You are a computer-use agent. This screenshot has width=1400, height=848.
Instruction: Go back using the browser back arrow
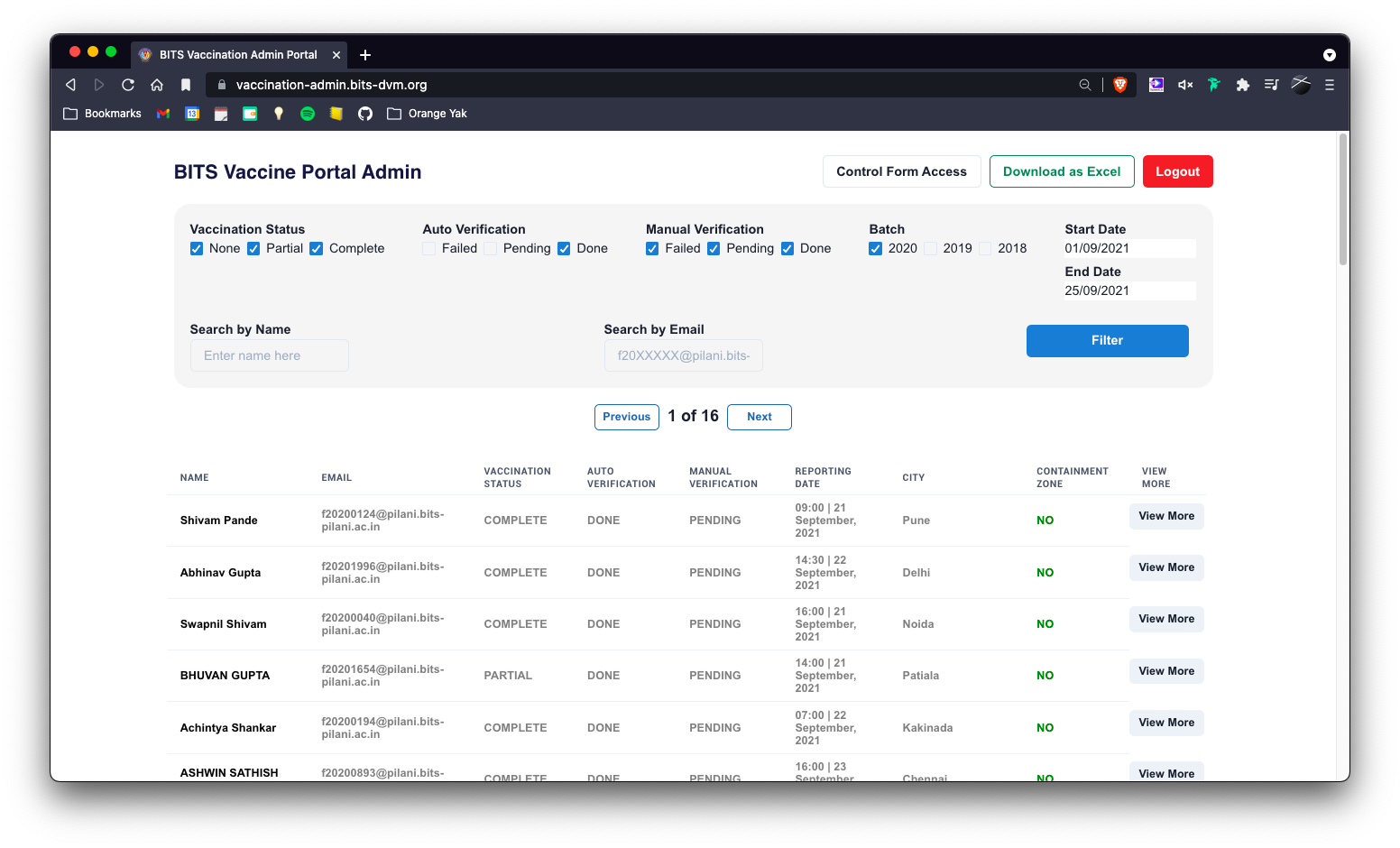[70, 85]
